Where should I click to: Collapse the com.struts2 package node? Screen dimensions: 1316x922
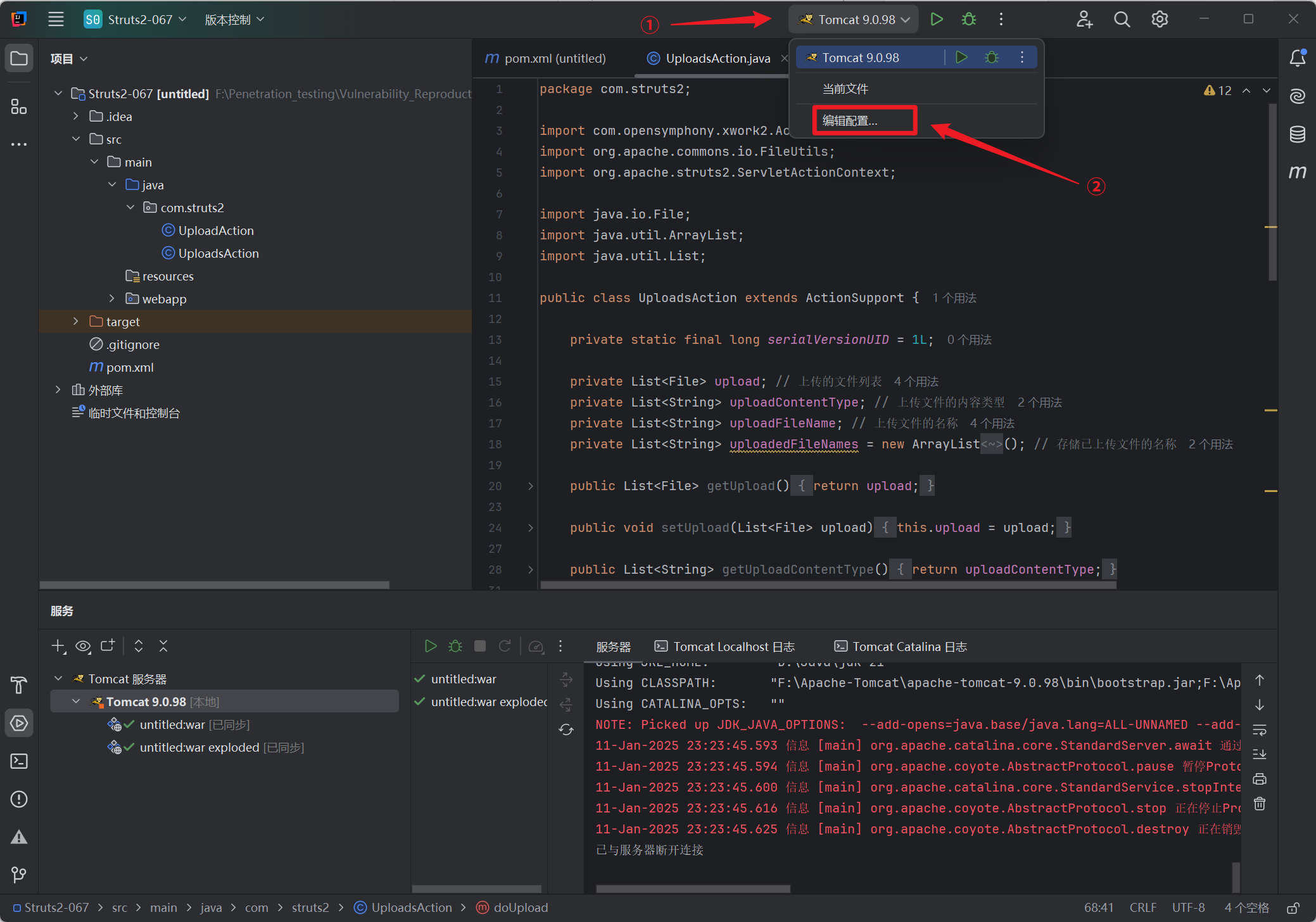tap(130, 208)
